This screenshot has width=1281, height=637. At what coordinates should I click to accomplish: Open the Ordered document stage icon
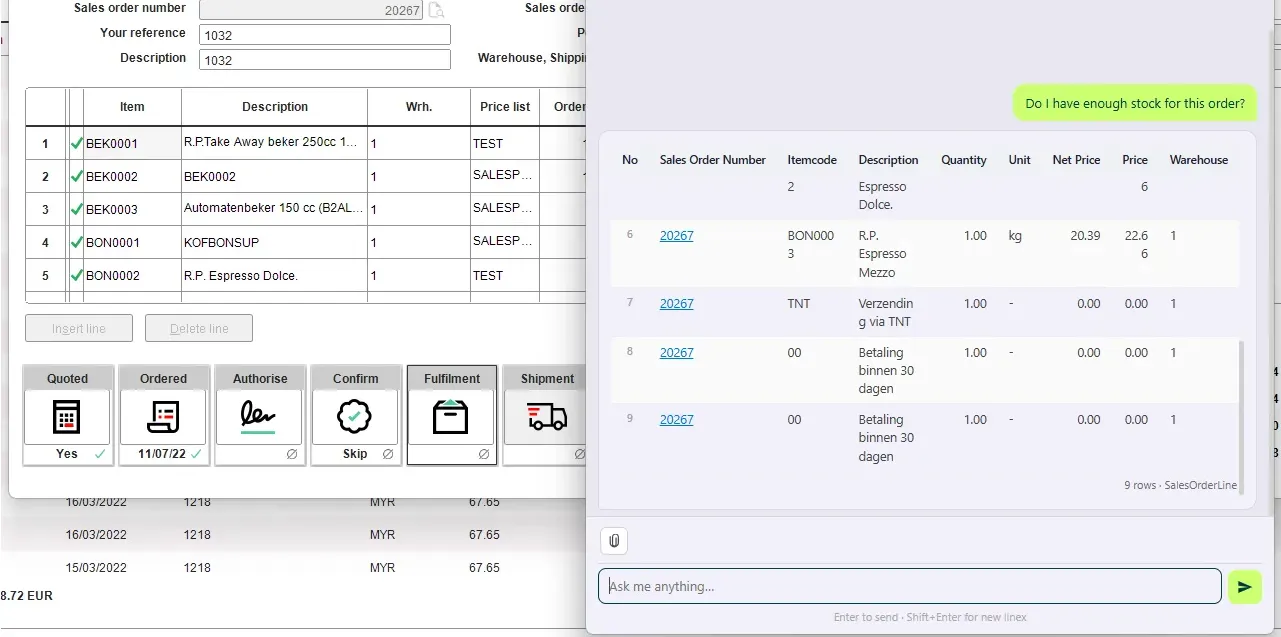tap(163, 417)
